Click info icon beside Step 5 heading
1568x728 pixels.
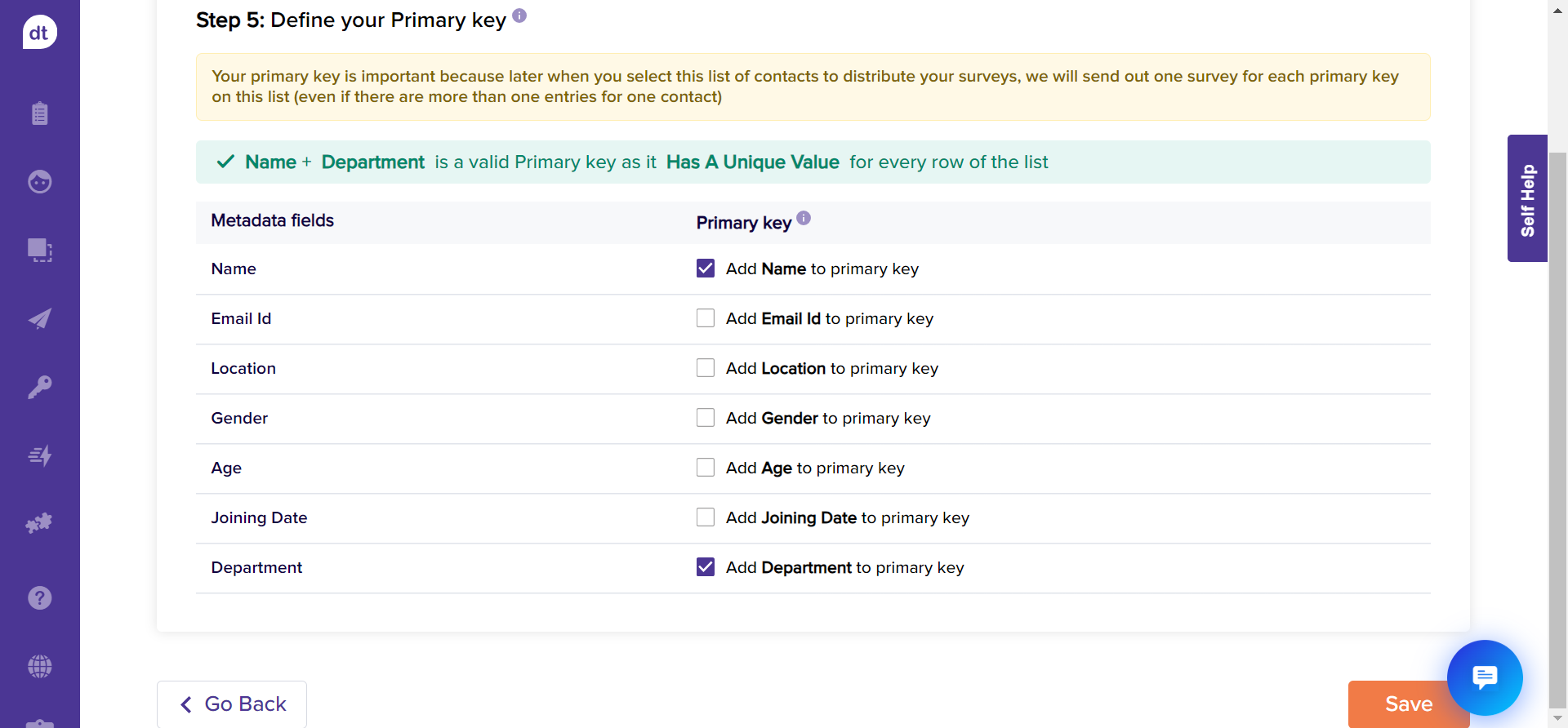(x=519, y=16)
